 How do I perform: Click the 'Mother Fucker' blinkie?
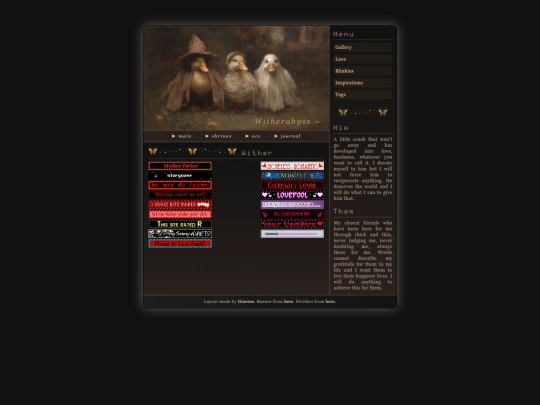tap(180, 166)
